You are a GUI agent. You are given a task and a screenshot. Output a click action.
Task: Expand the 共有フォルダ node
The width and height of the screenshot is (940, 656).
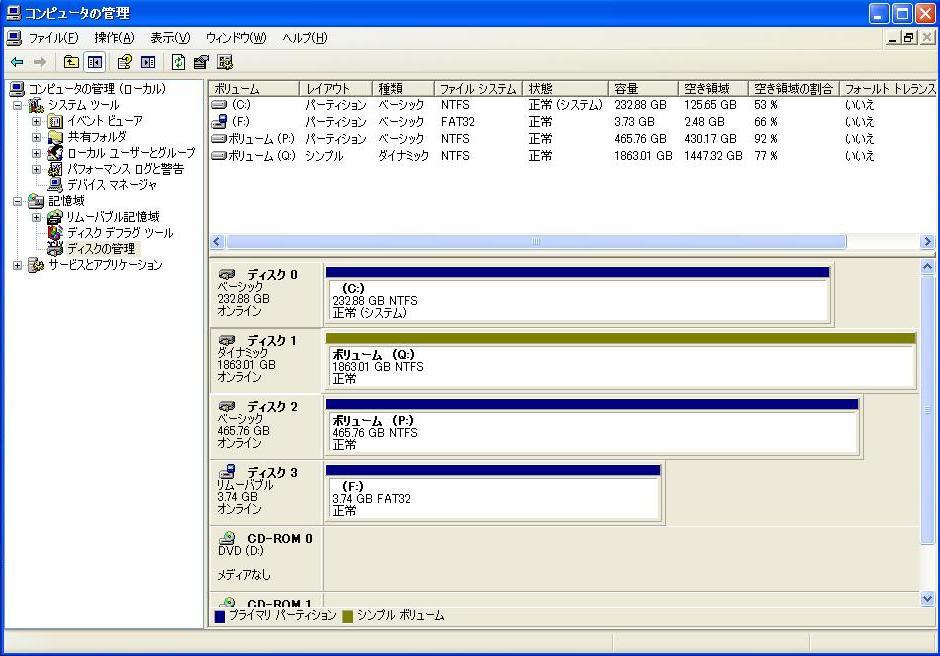[37, 137]
